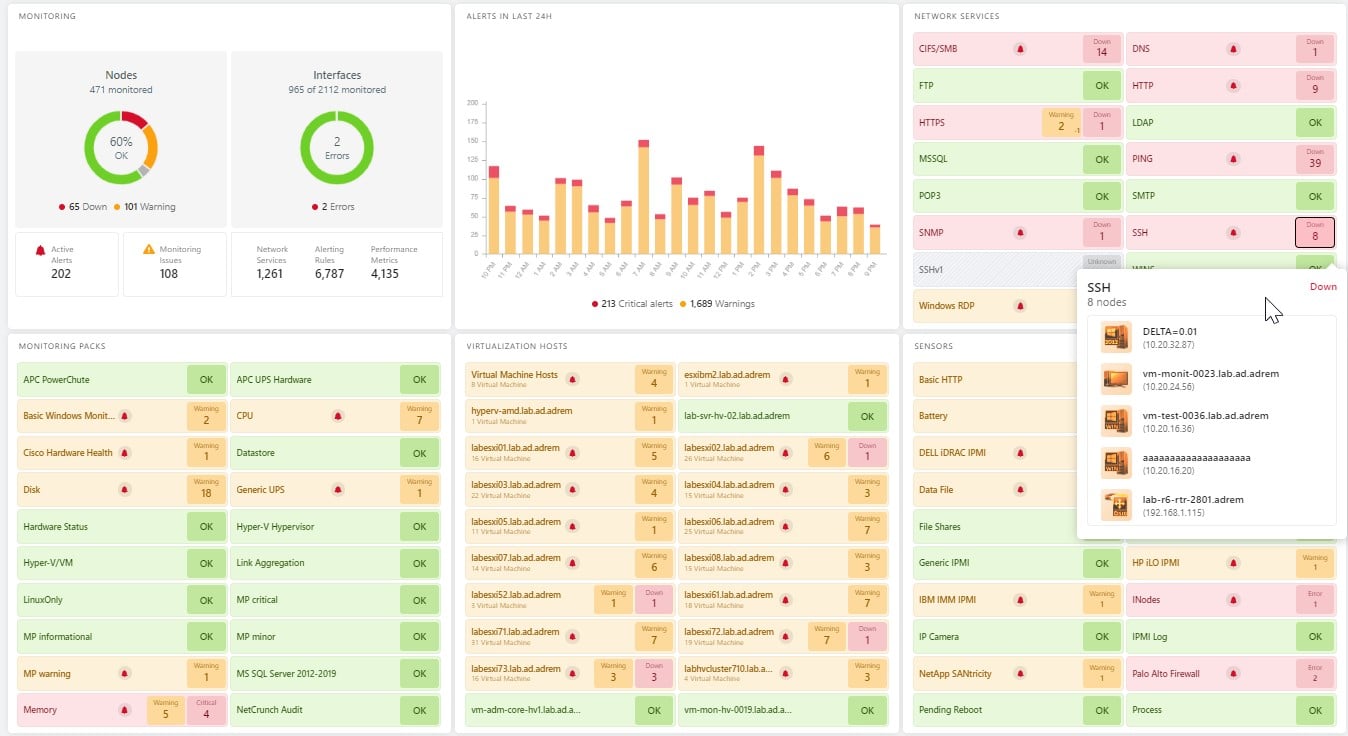Viewport: 1348px width, 736px height.
Task: Click the Interfaces donut errors chart
Action: point(337,148)
